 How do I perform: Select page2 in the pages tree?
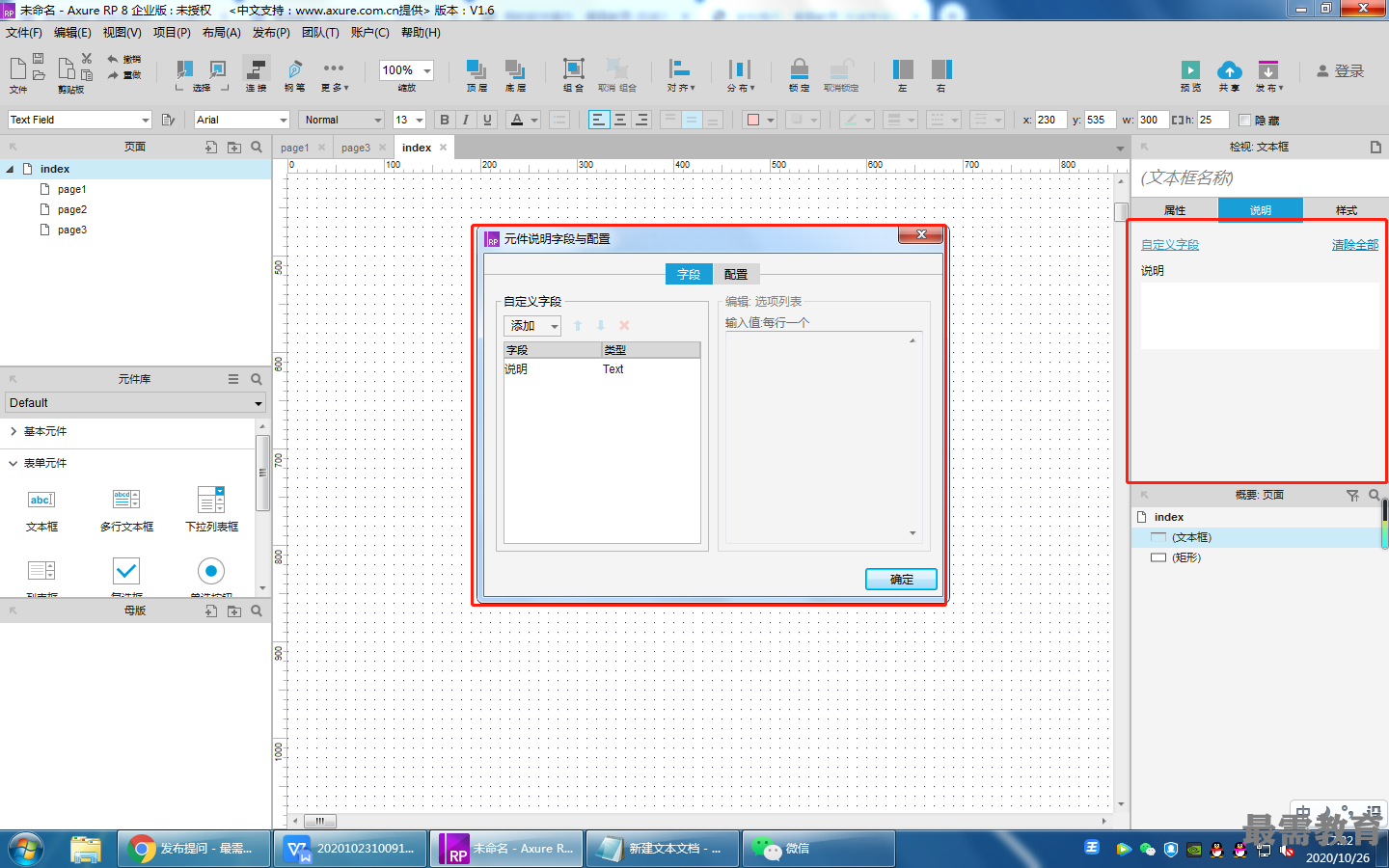72,209
